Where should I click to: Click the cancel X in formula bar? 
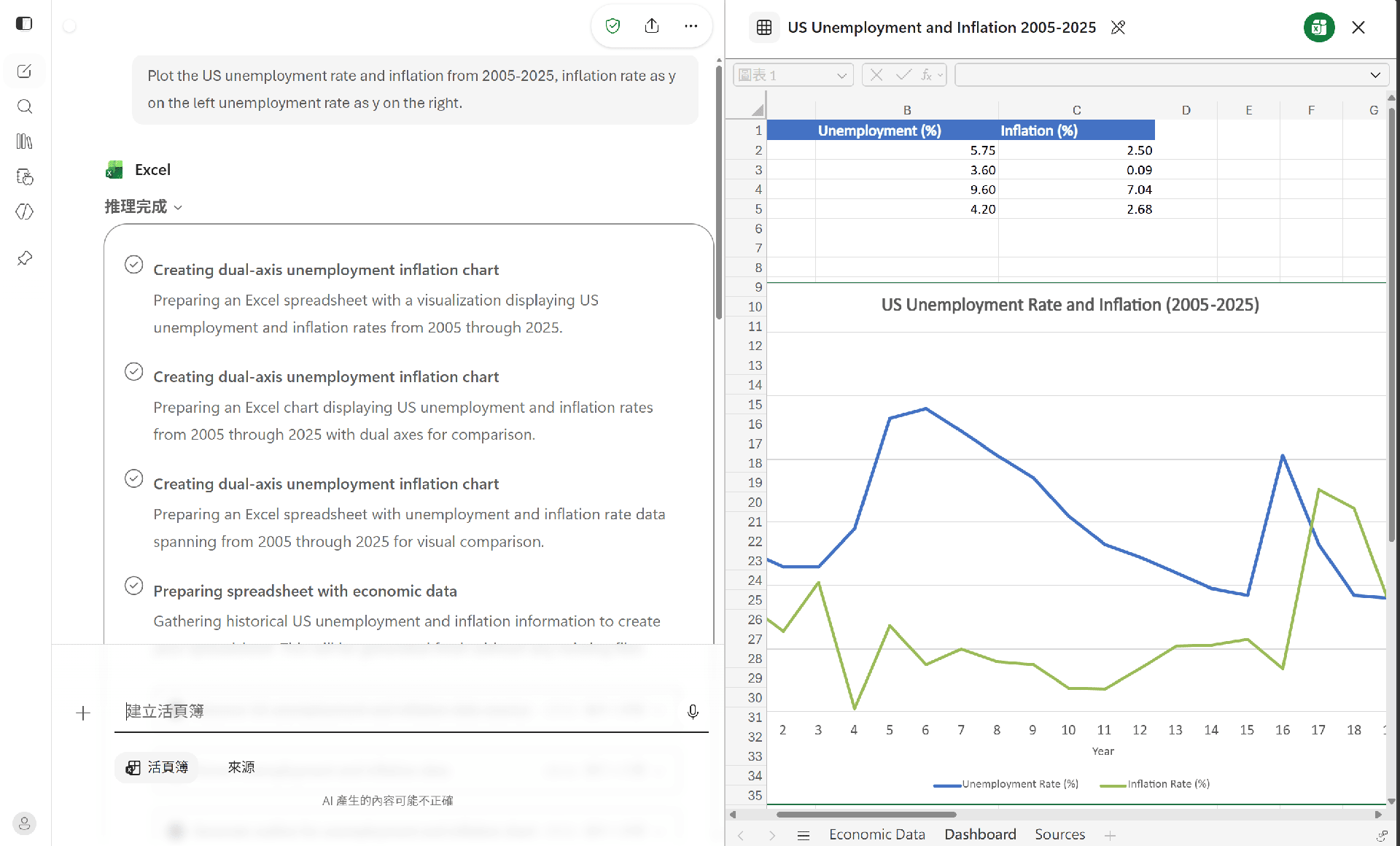876,75
